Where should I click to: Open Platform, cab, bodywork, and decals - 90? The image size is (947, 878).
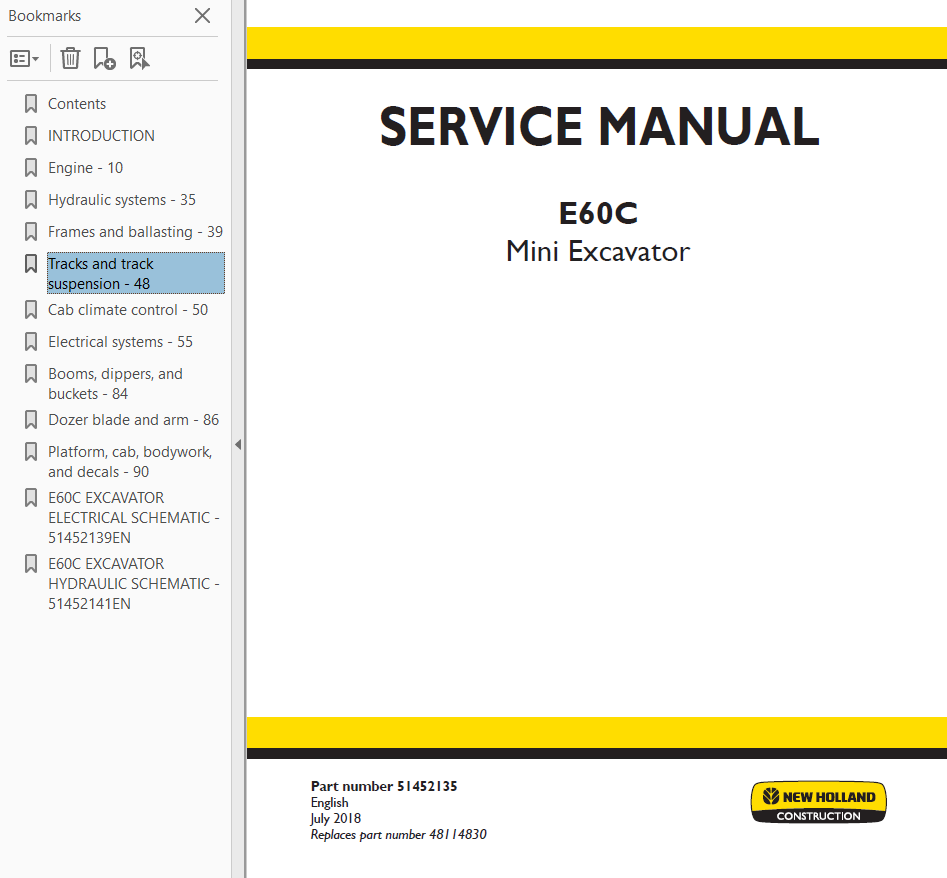point(130,461)
